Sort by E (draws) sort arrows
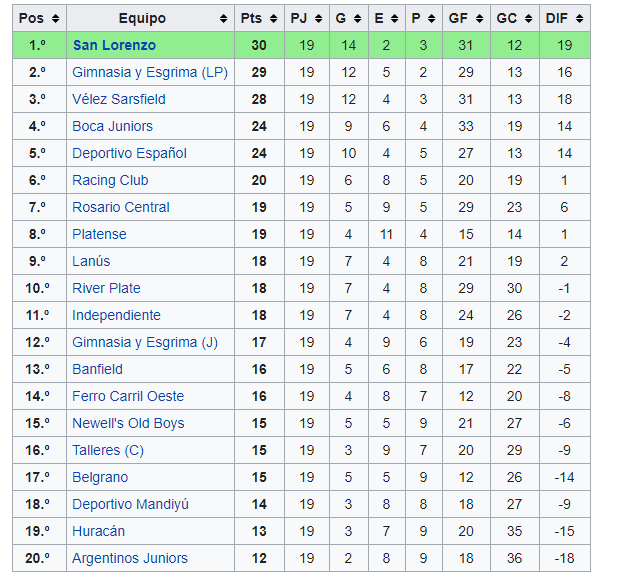624x580 pixels. 394,18
